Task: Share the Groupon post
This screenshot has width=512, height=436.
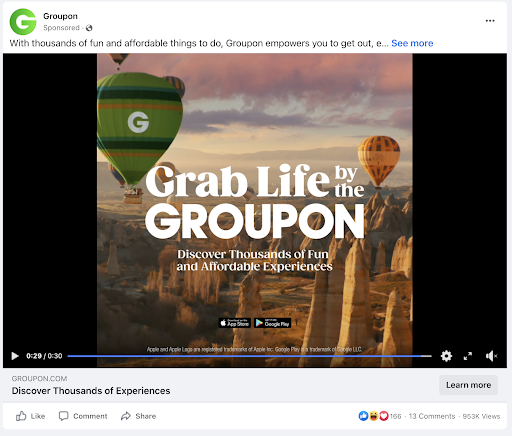Action: (x=138, y=416)
